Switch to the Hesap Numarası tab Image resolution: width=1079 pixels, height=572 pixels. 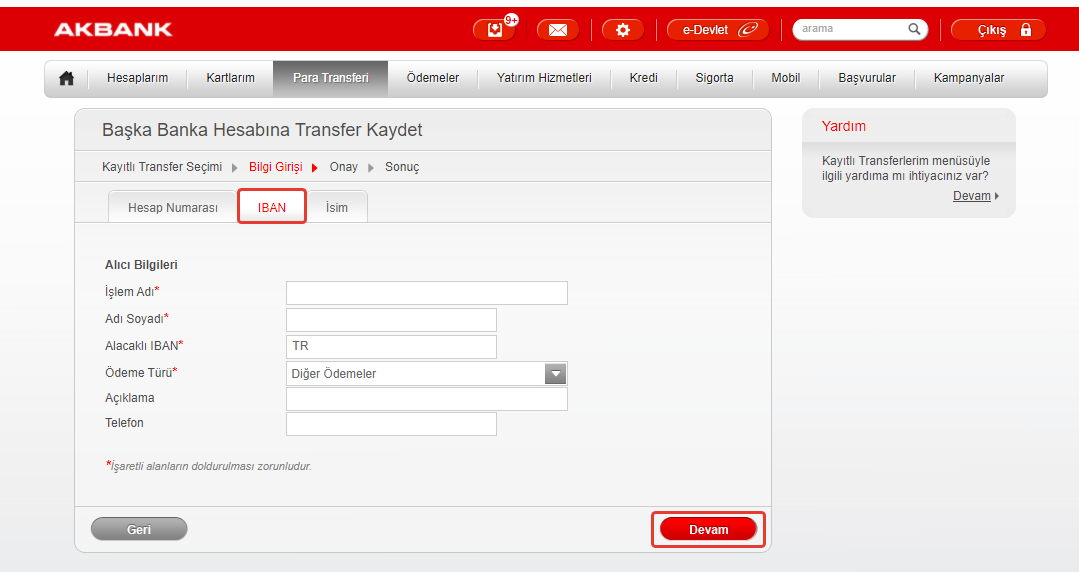coord(173,208)
